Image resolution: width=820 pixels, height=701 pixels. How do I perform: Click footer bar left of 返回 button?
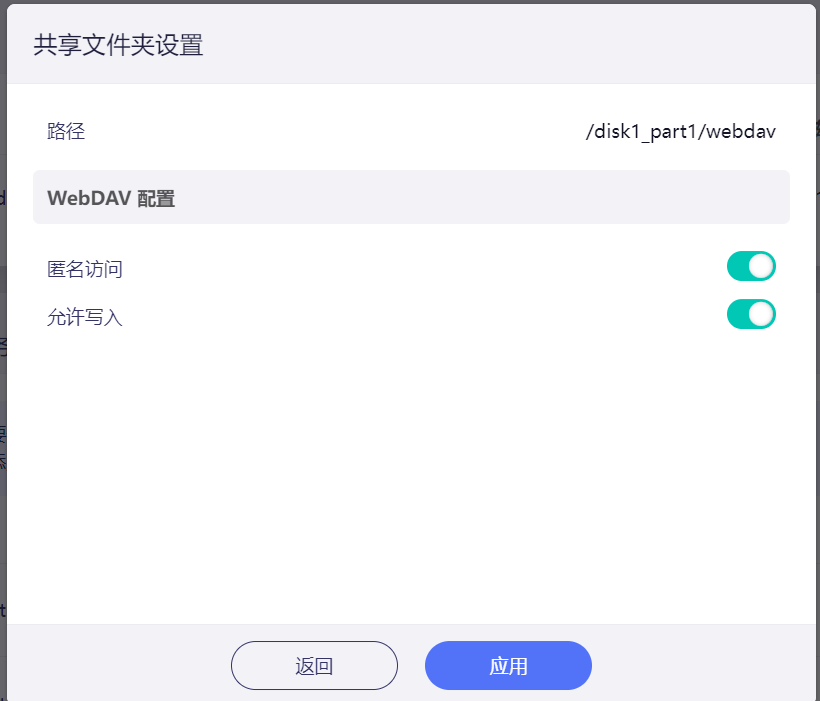coord(120,664)
